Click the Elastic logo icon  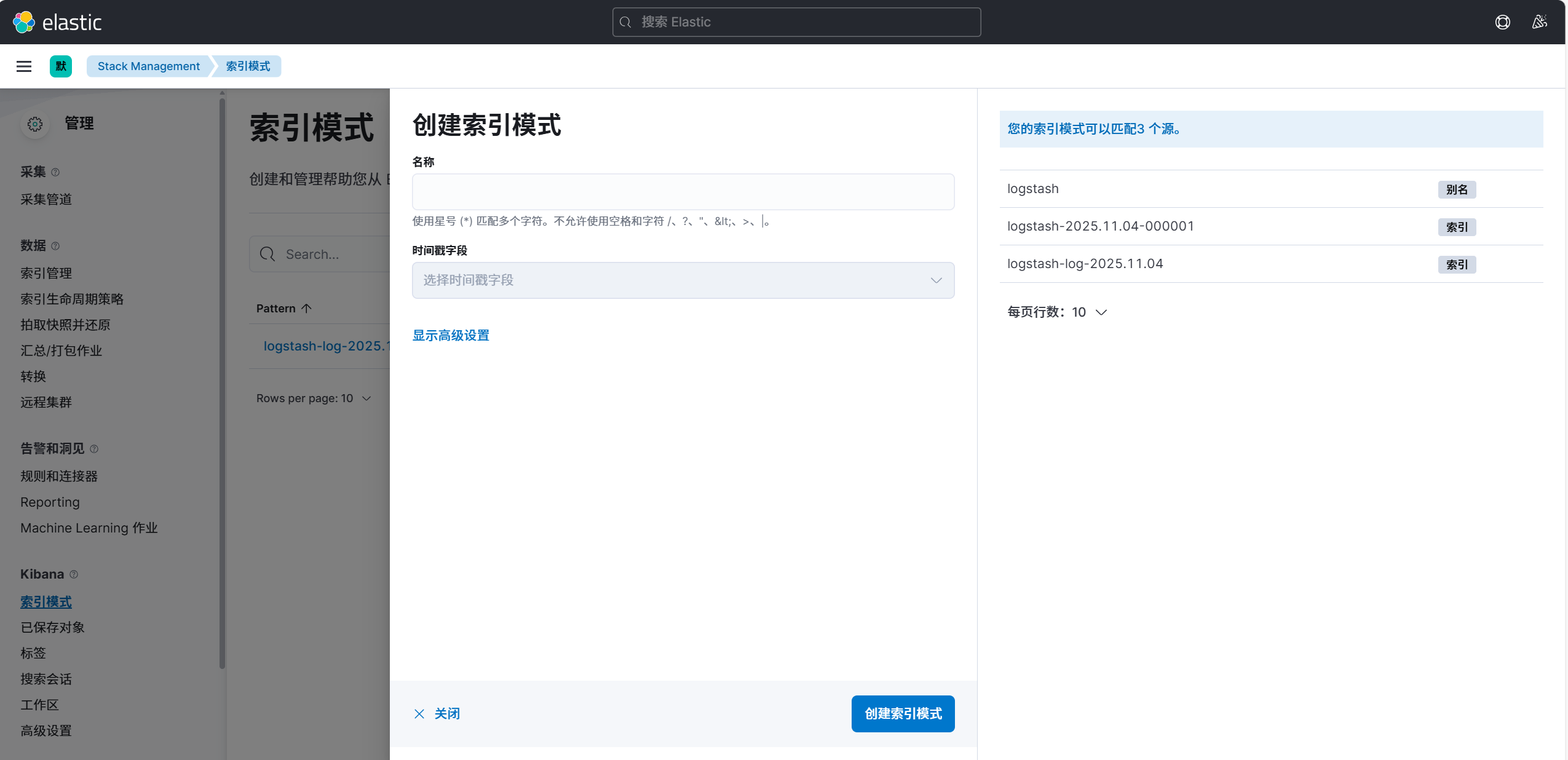point(24,22)
